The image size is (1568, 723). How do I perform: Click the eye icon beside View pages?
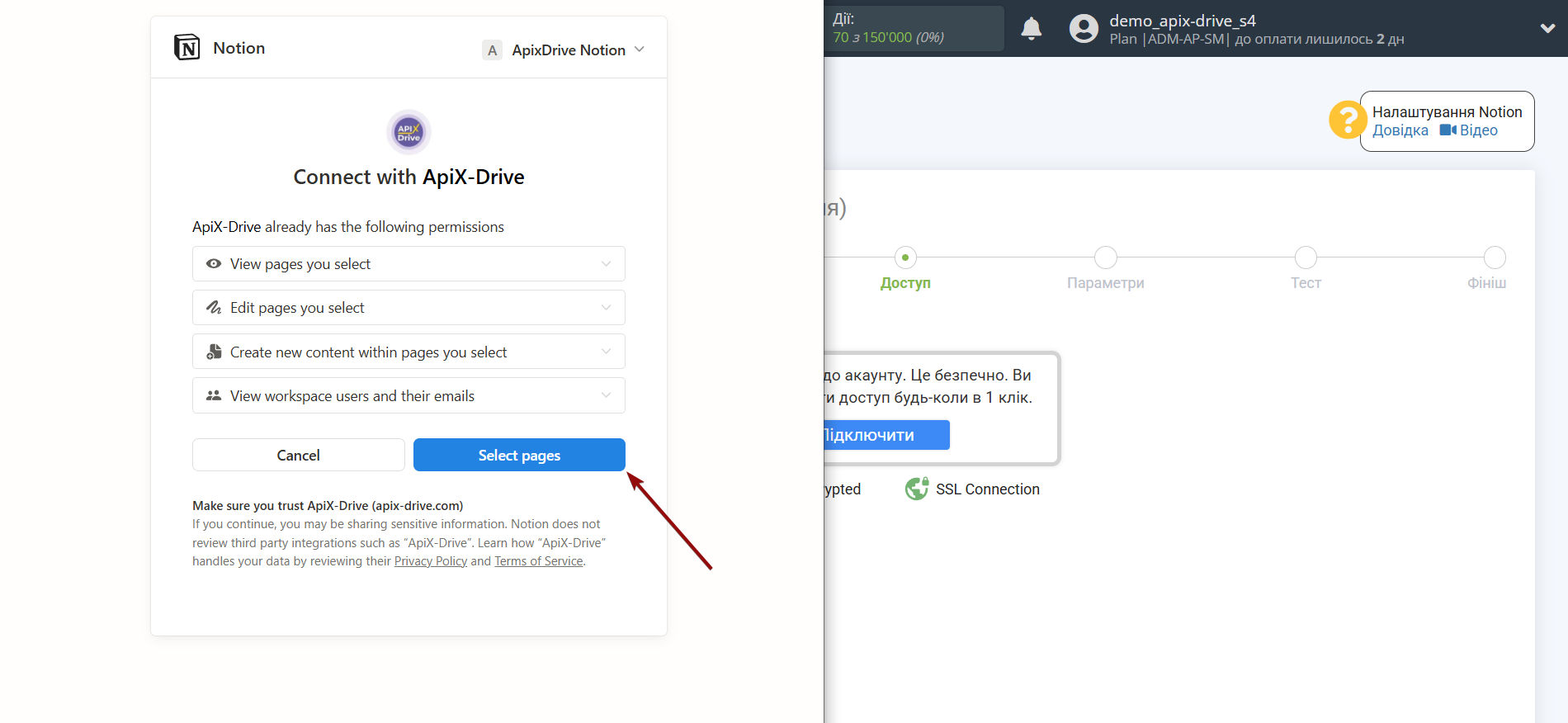214,264
